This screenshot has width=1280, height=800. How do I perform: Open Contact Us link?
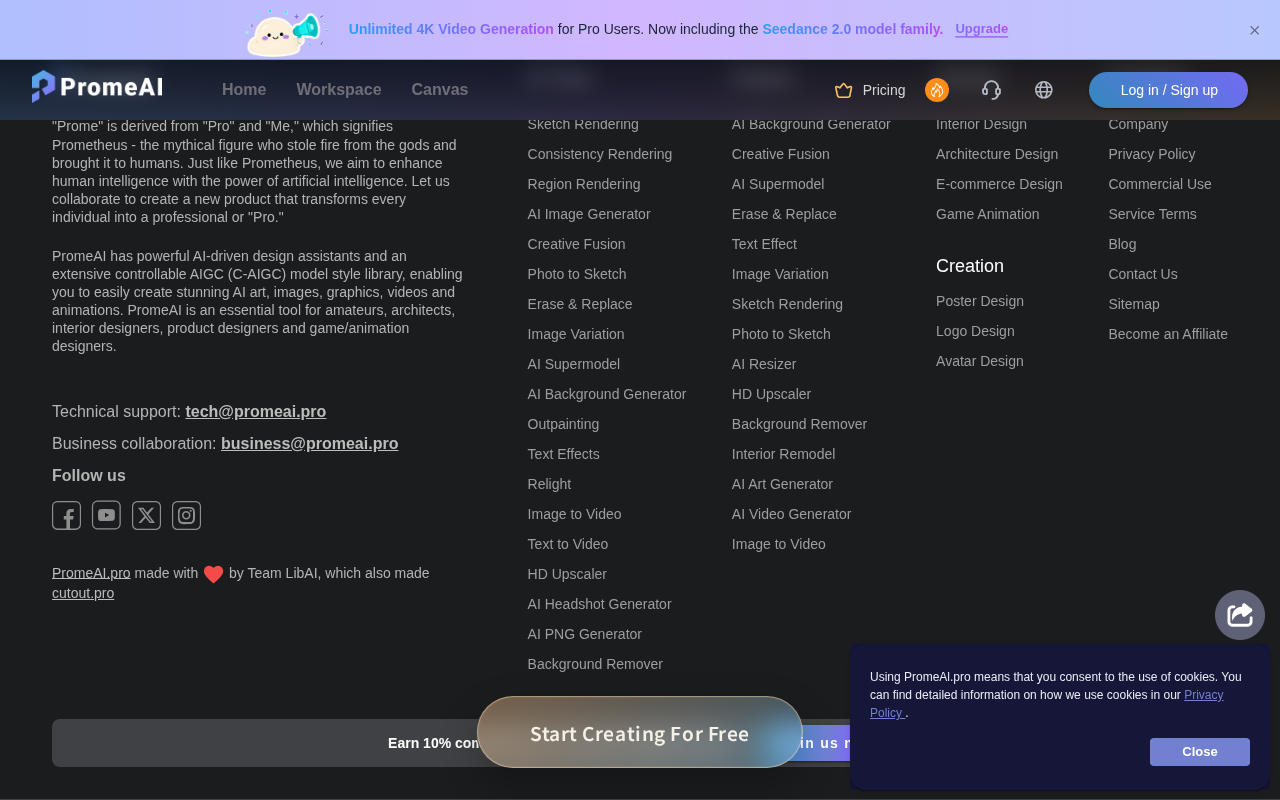[1143, 274]
